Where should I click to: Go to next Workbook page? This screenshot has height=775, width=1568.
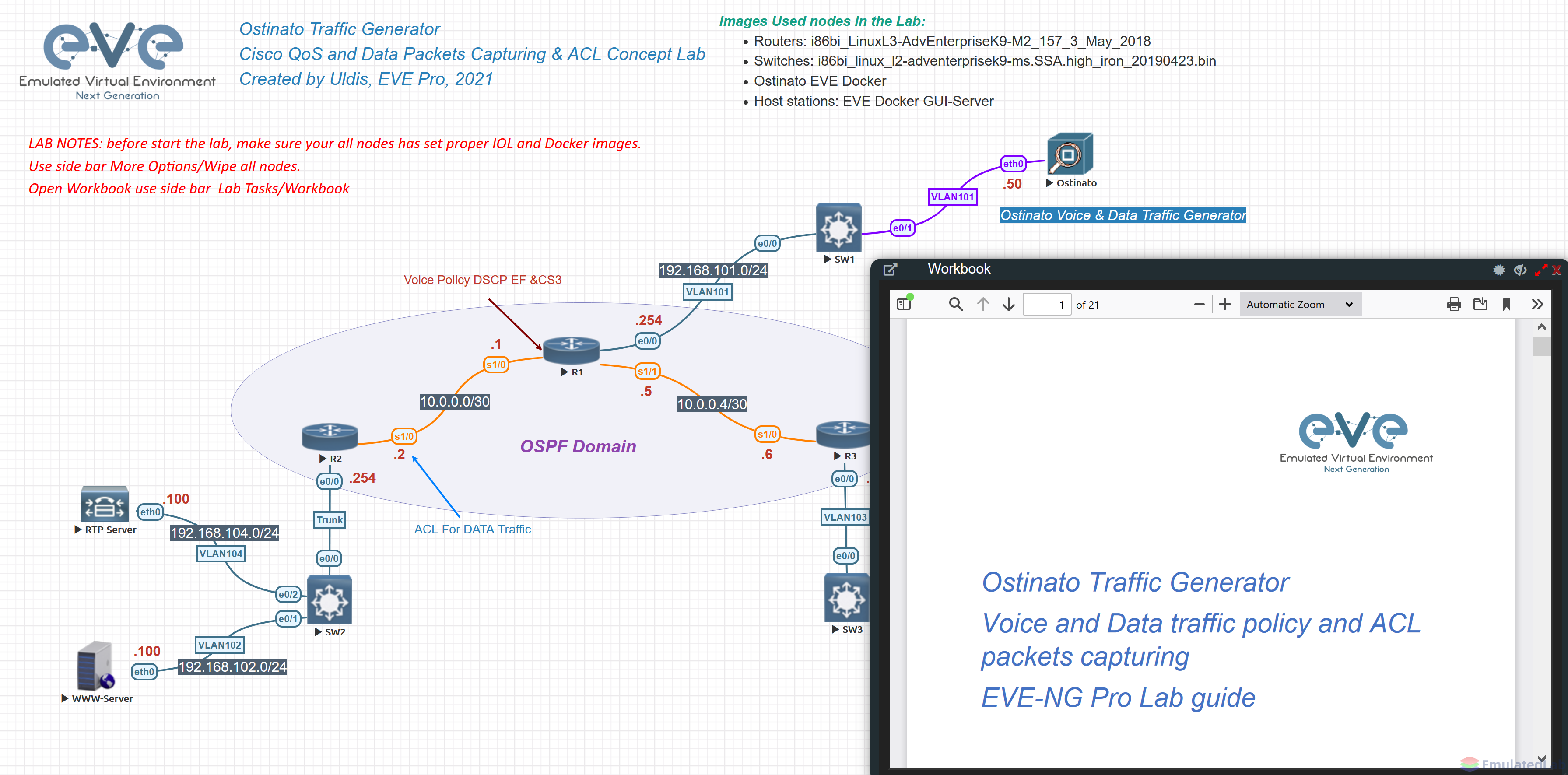[1009, 304]
